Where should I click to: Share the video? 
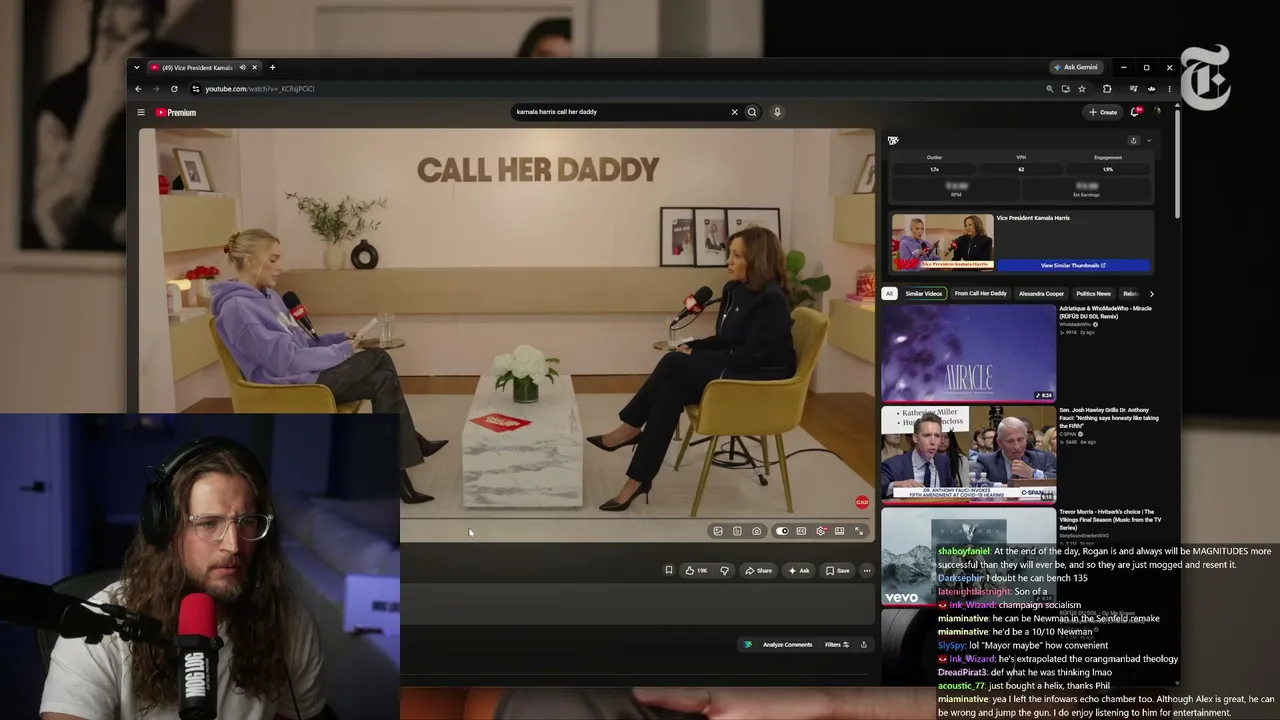click(x=759, y=570)
